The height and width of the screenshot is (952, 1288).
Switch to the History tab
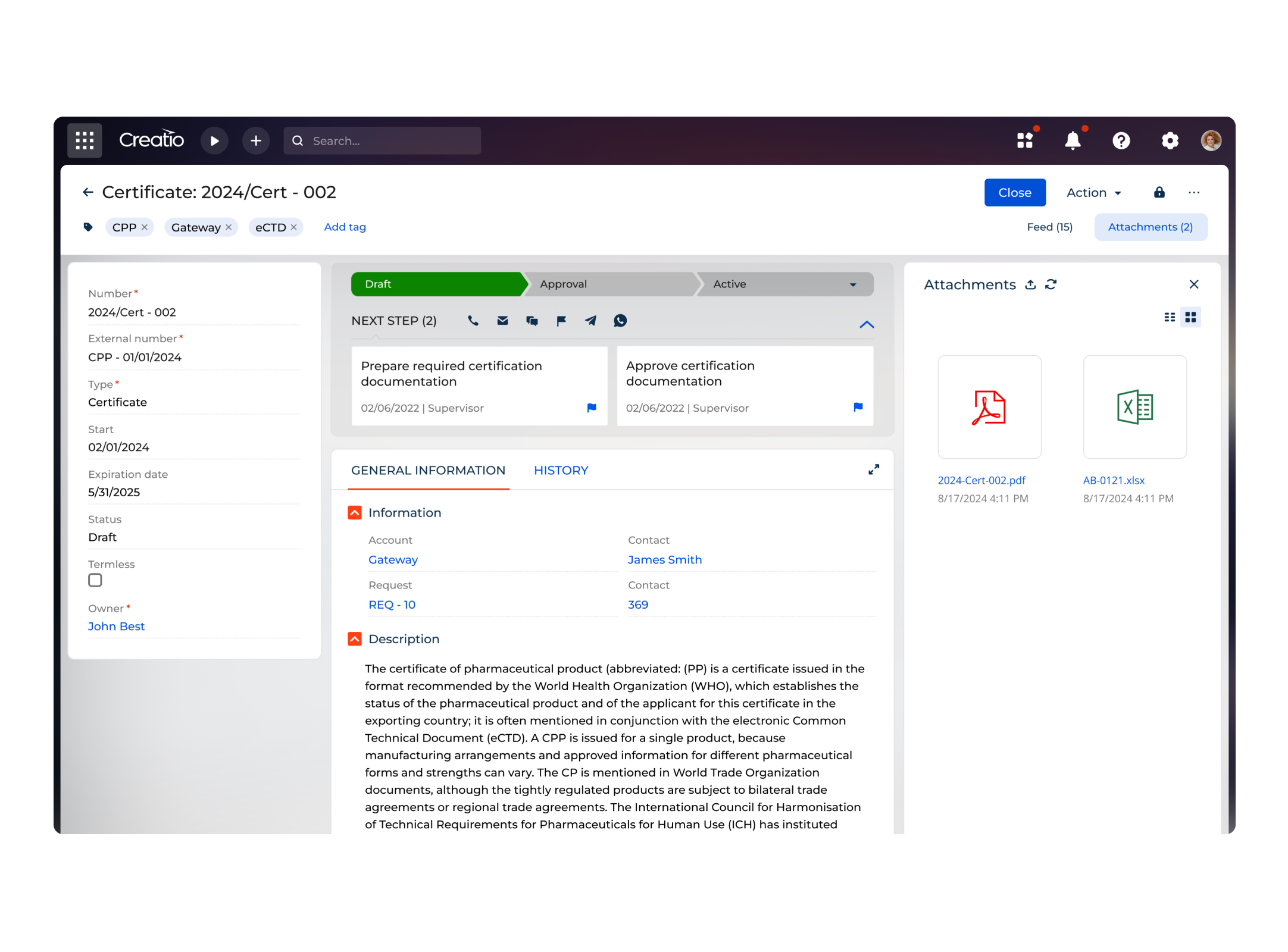pos(560,470)
